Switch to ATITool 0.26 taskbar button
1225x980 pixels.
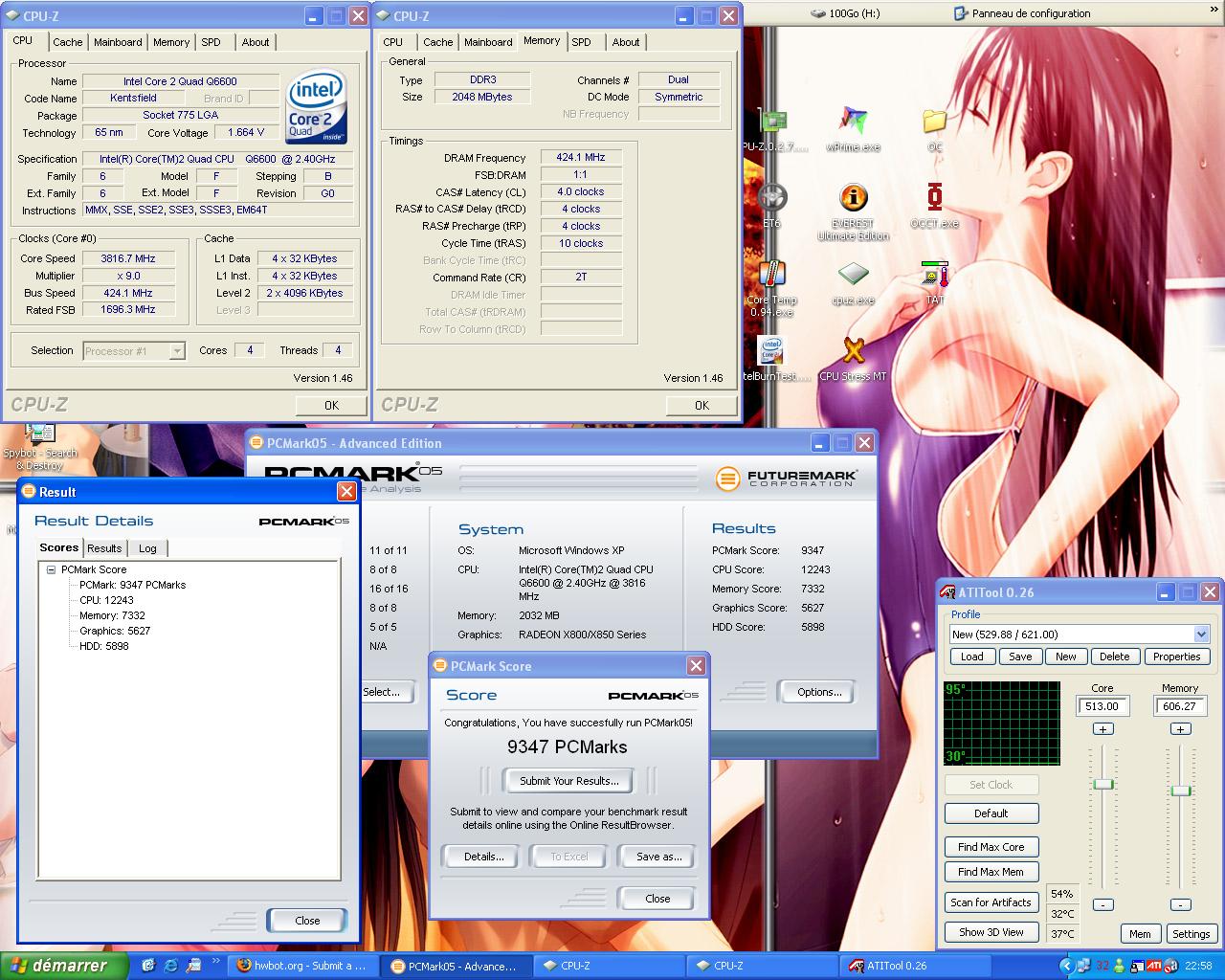915,966
